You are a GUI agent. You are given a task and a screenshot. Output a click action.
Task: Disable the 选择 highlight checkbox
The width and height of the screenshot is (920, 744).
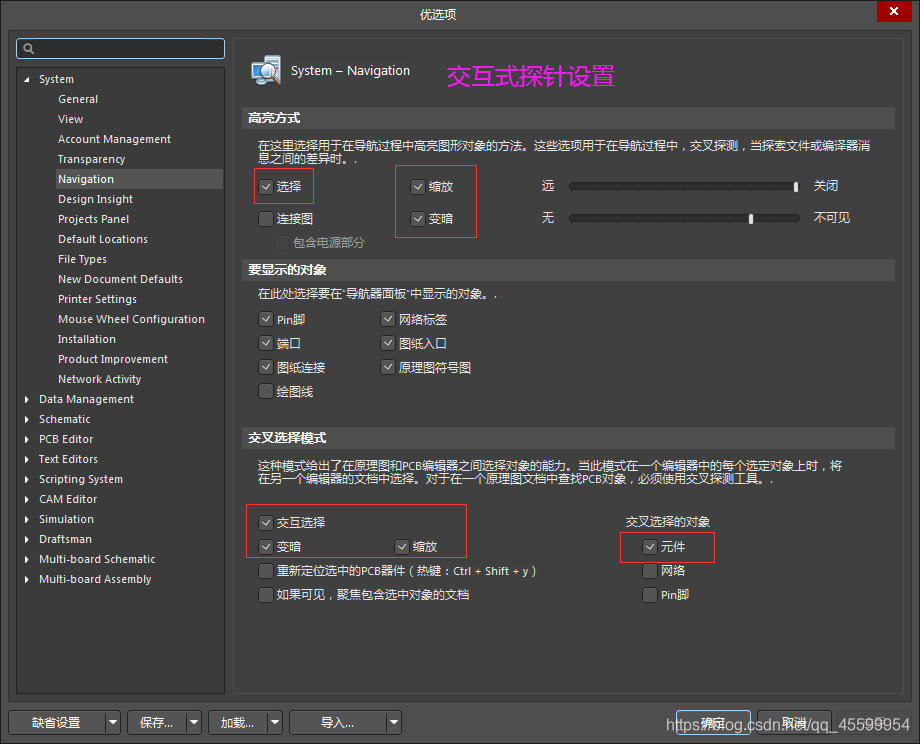tap(265, 186)
